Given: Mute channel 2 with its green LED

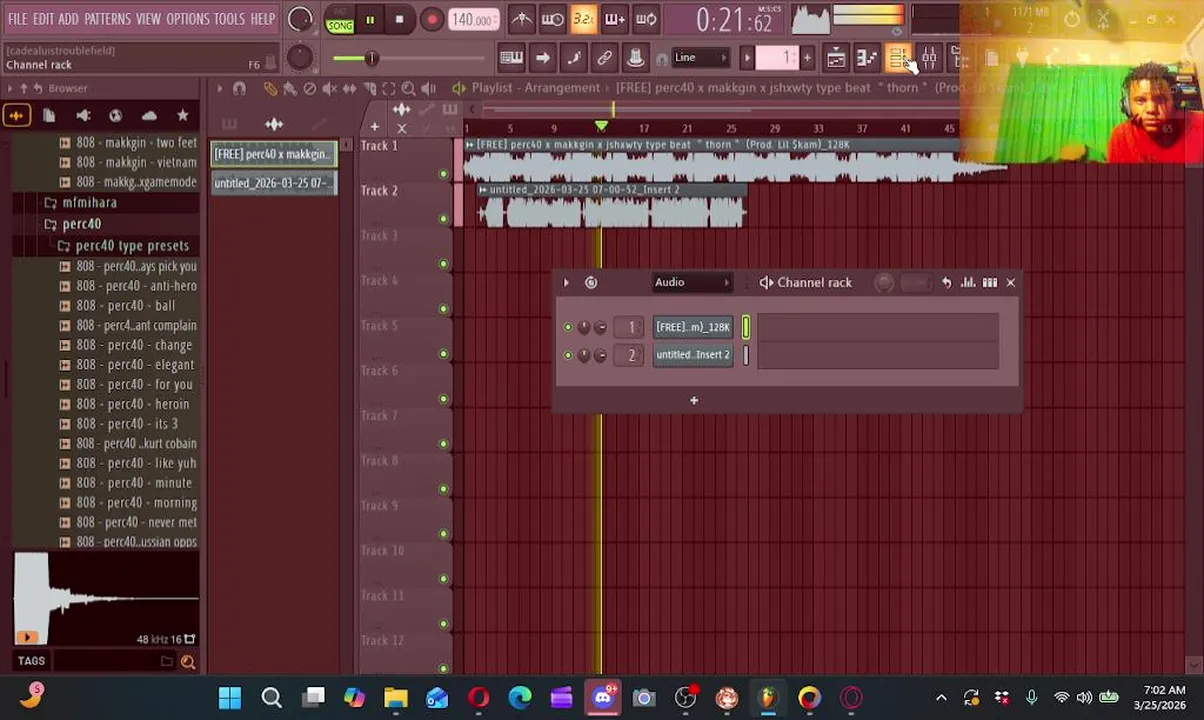Looking at the screenshot, I should coord(568,355).
